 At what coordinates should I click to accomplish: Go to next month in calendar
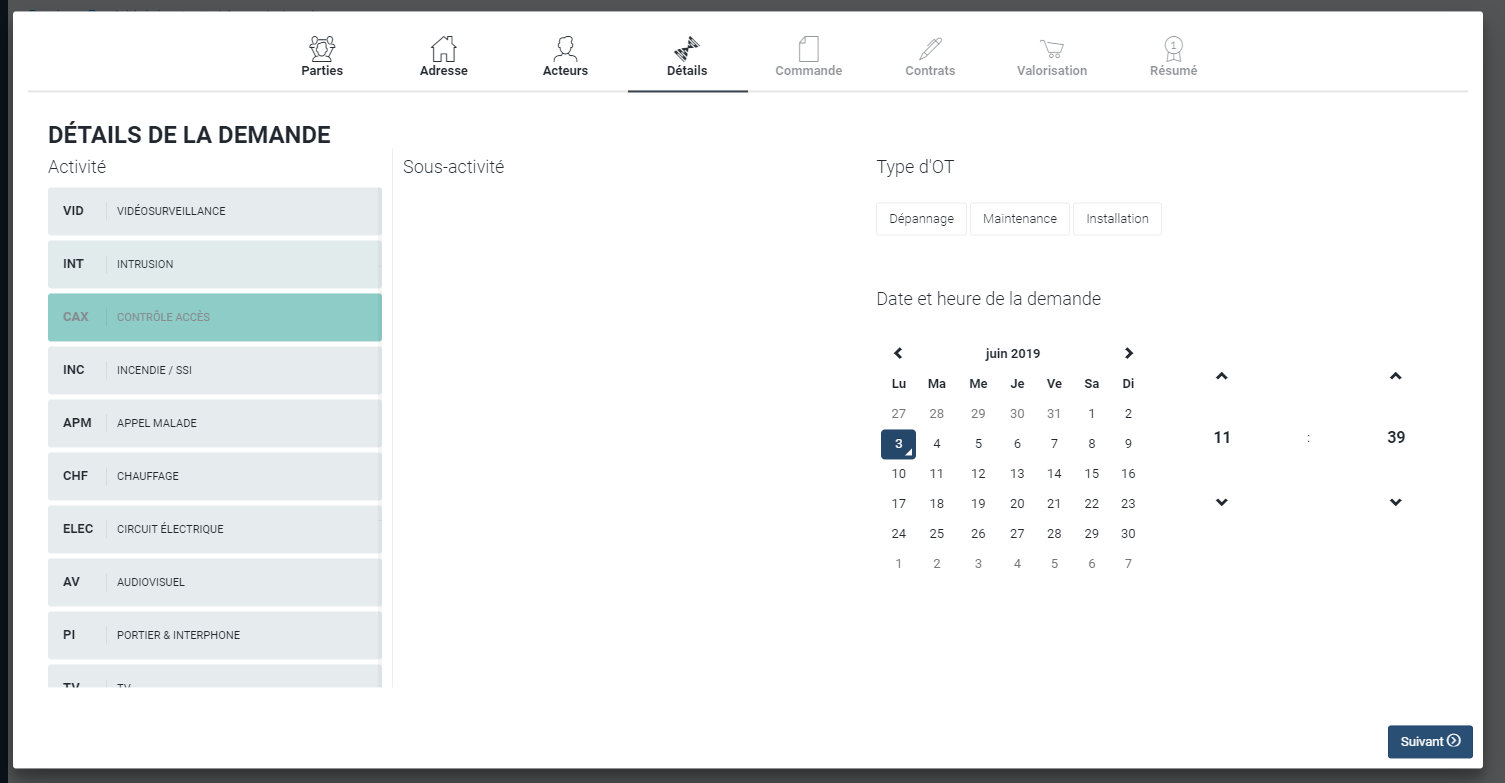click(x=1128, y=353)
